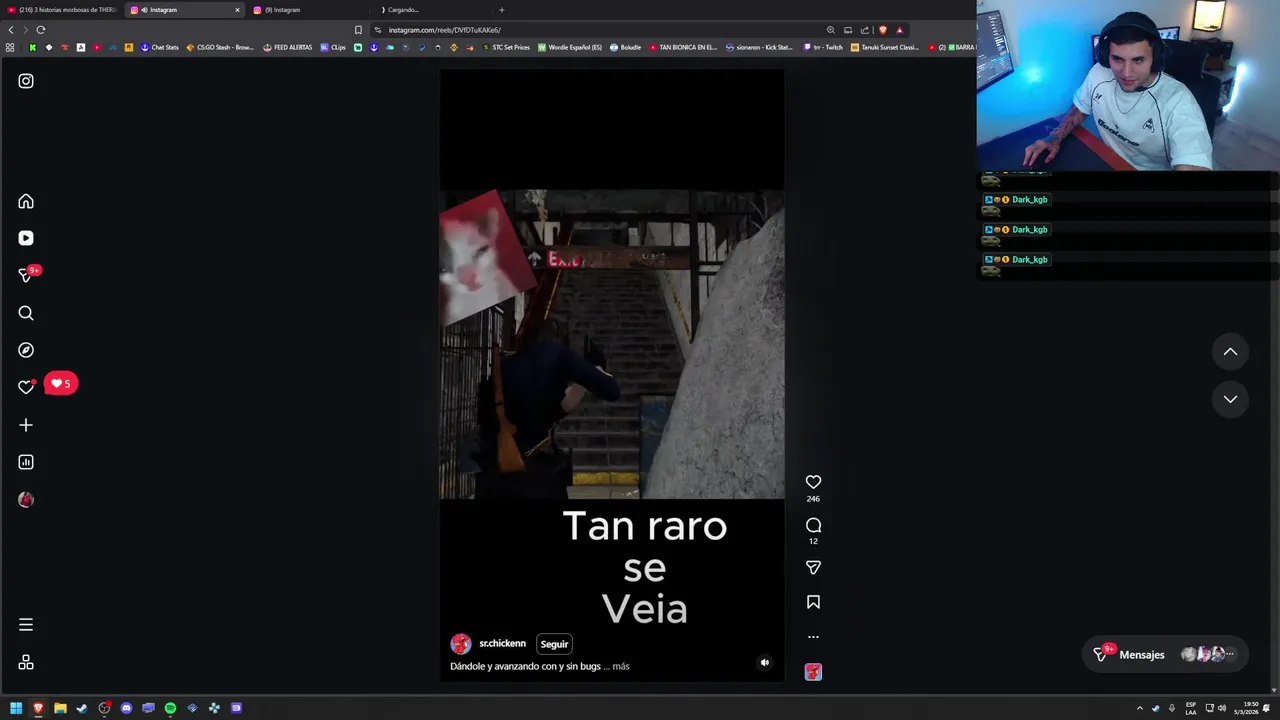Open the Notifications heart in the sidebar
This screenshot has height=720, width=1280.
pos(26,387)
